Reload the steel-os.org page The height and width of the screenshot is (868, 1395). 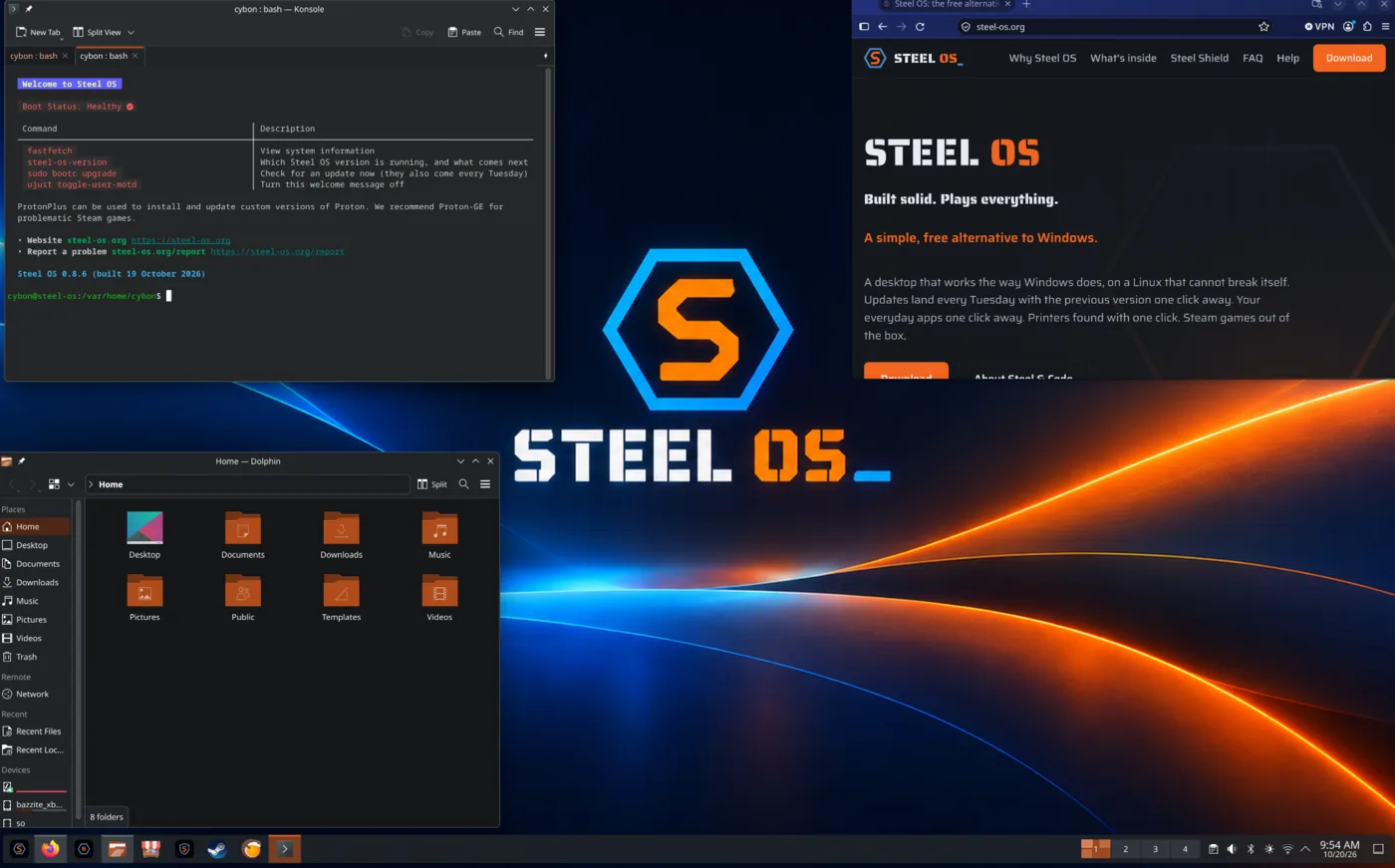(920, 27)
